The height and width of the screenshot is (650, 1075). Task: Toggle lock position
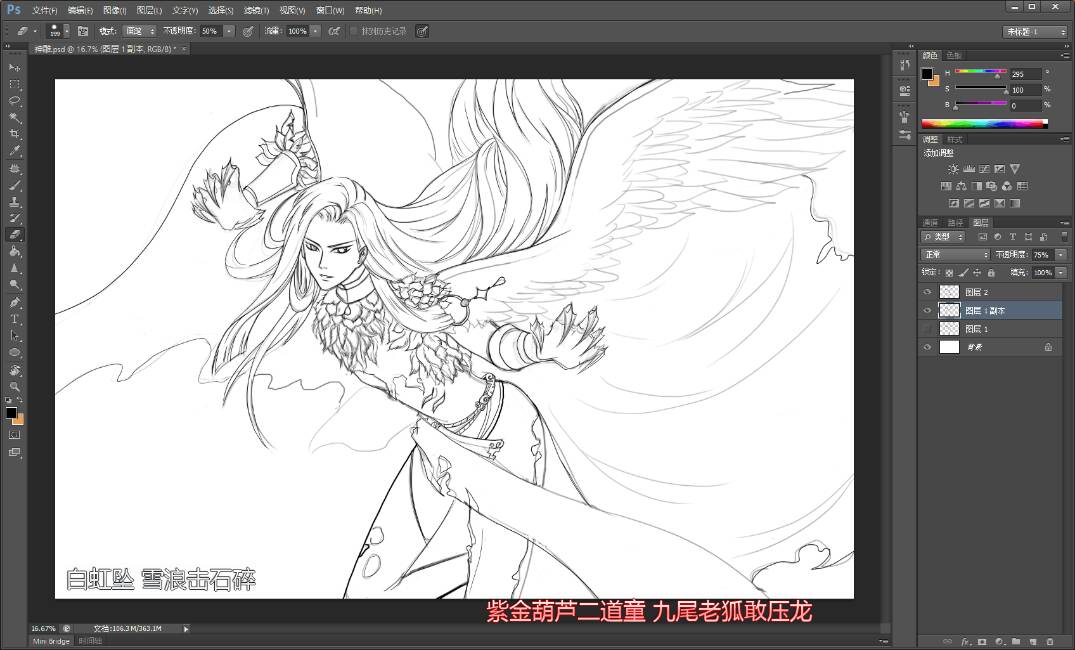click(977, 273)
